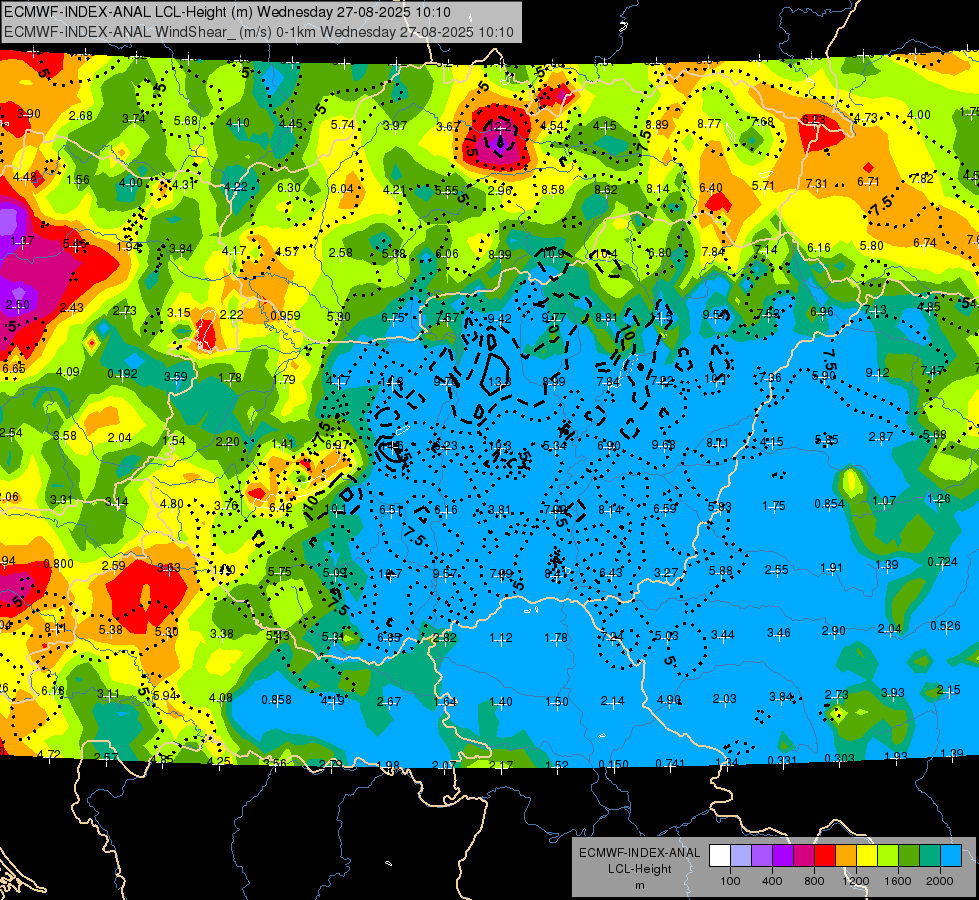This screenshot has height=900, width=979.
Task: Click the legend value label 100
Action: (730, 881)
